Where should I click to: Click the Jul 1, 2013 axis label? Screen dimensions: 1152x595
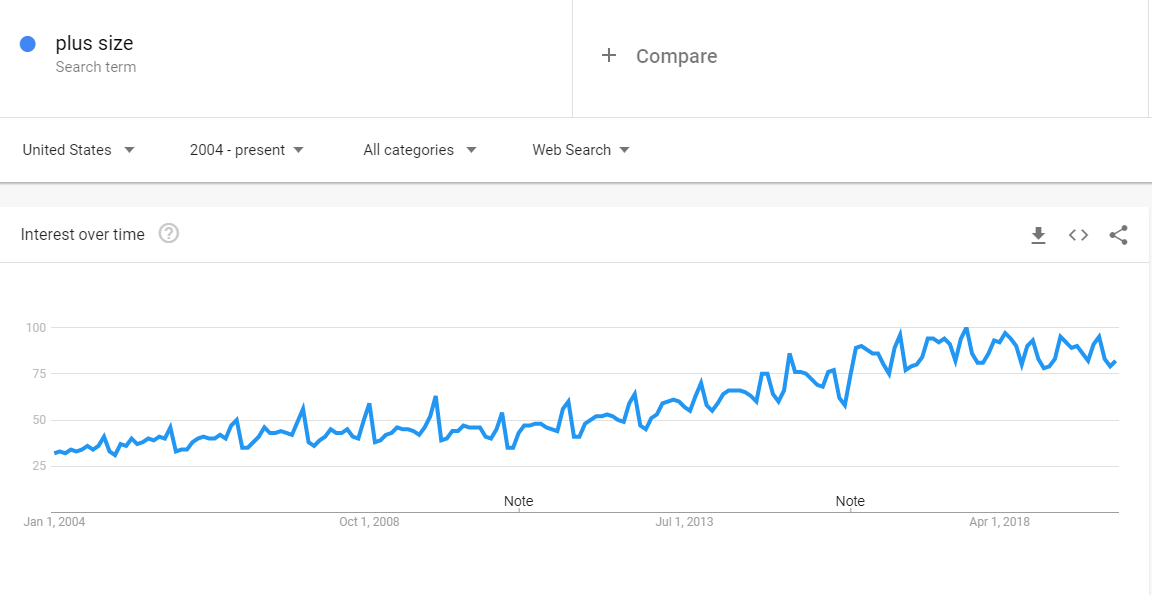[684, 522]
